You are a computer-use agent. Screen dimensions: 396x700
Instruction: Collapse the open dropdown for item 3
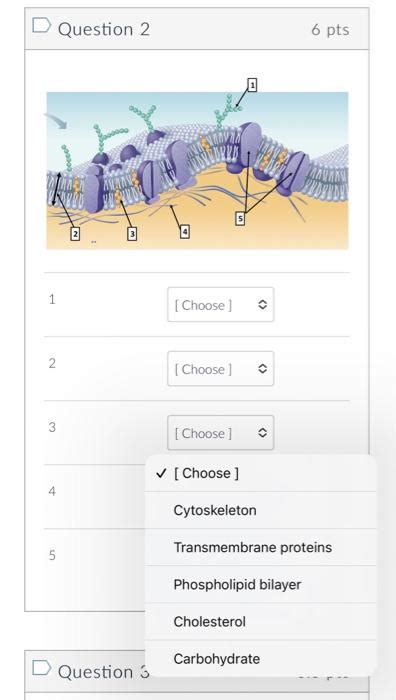point(221,433)
